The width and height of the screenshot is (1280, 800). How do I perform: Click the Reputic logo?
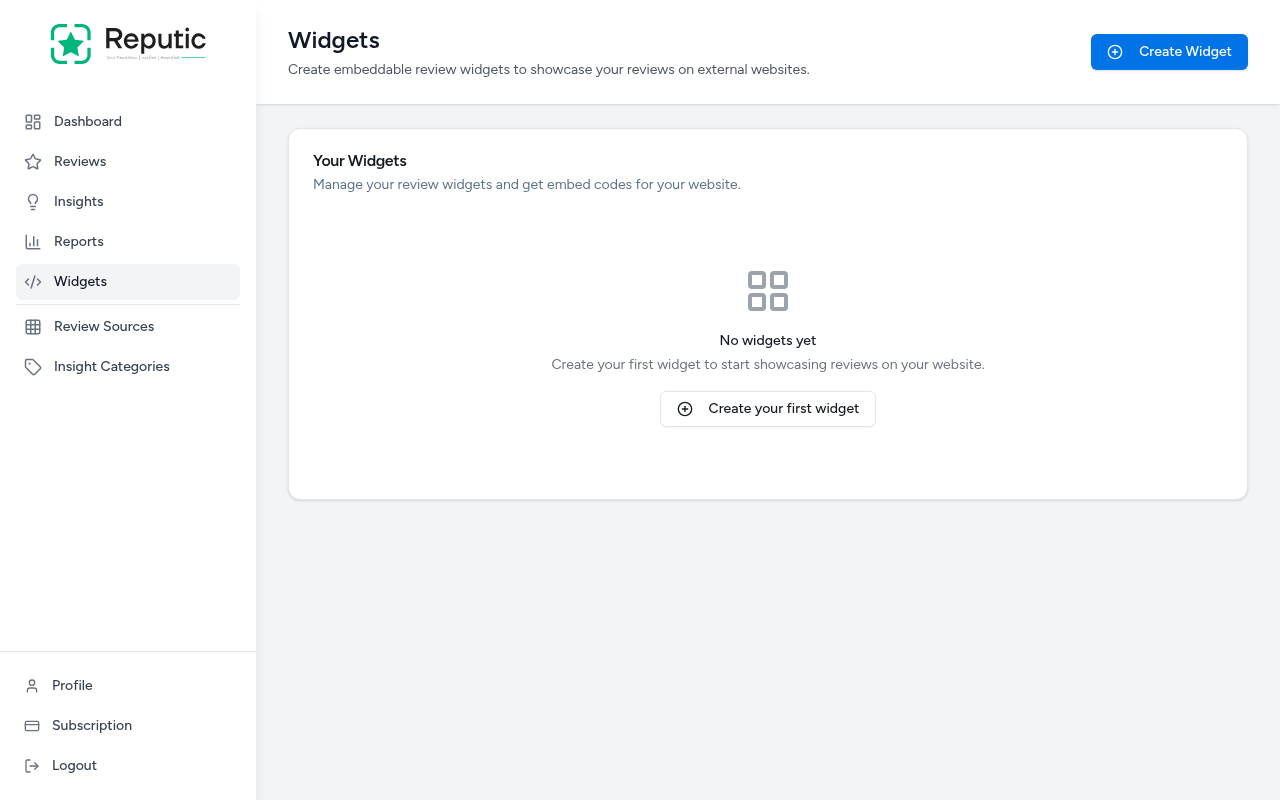tap(128, 44)
